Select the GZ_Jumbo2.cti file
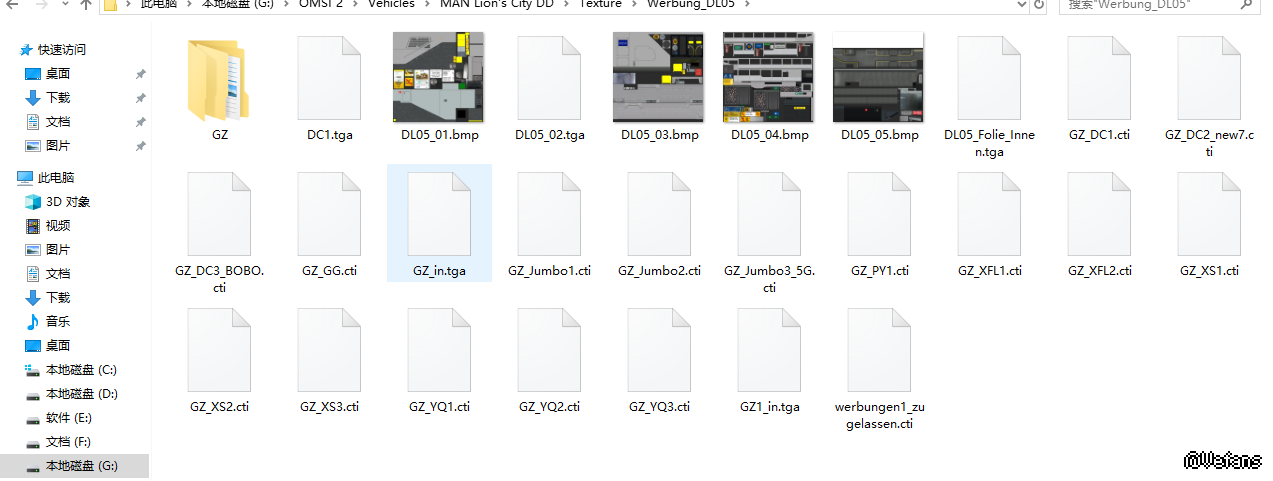 659,226
